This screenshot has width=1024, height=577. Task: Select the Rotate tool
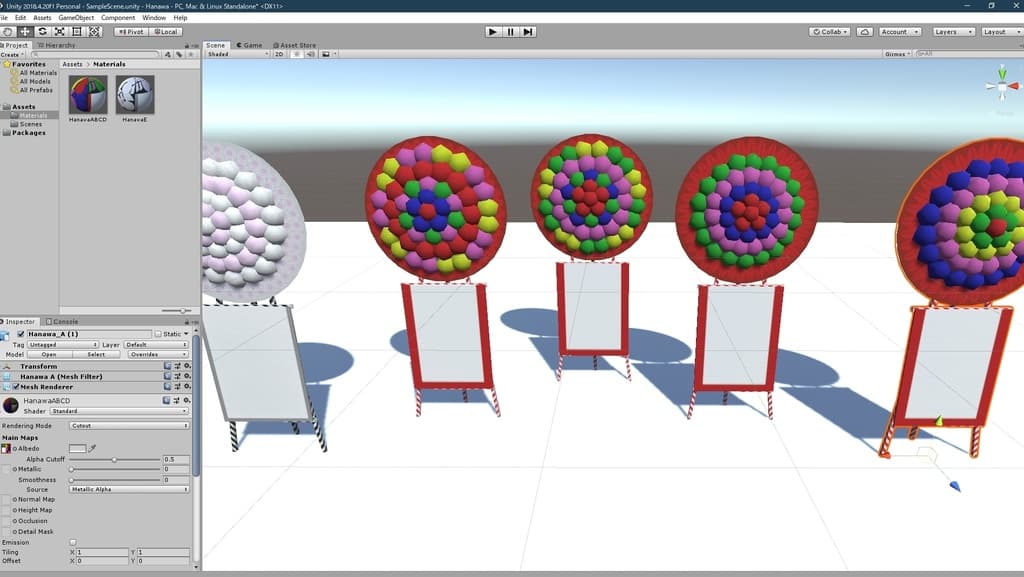pos(42,31)
